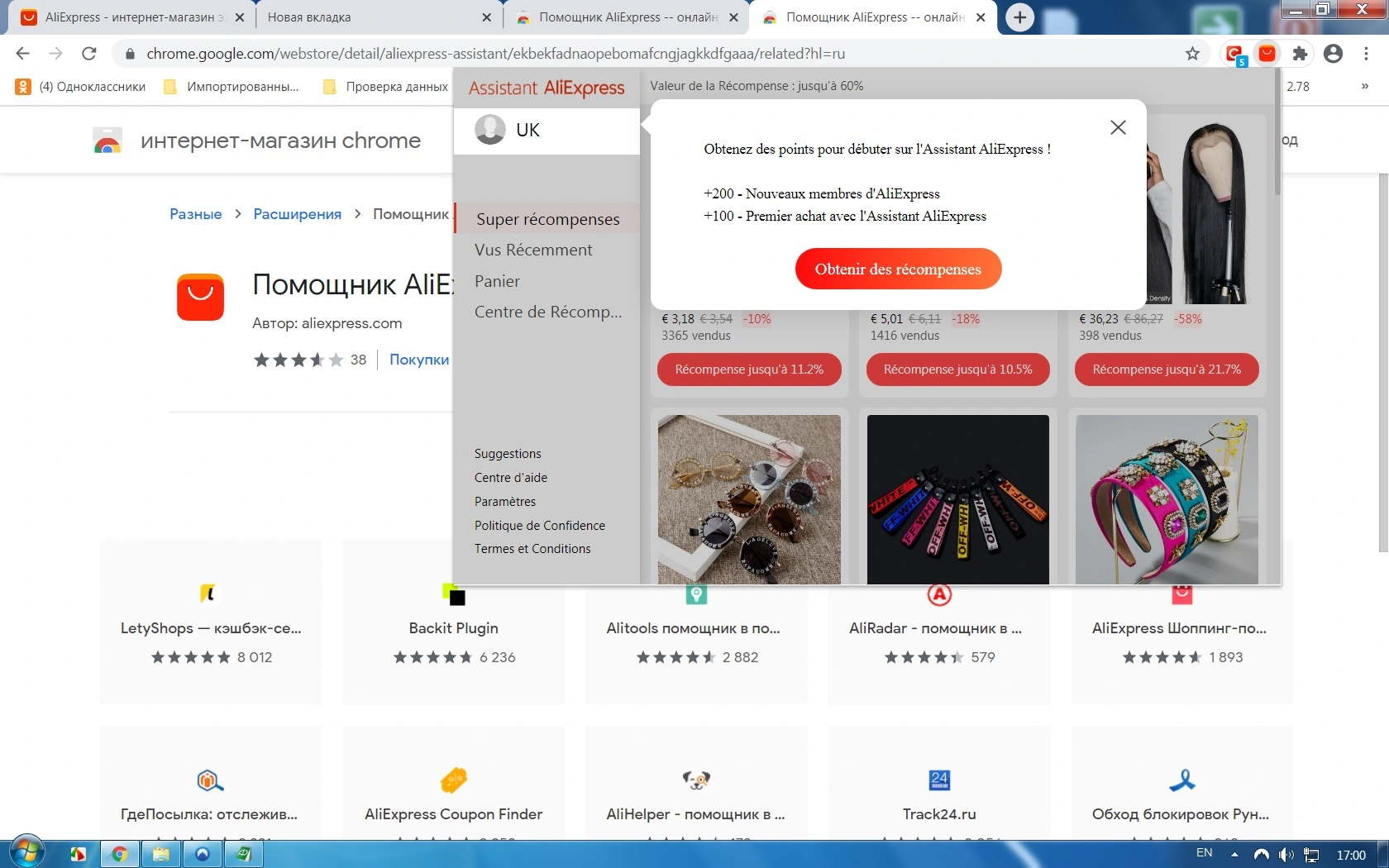The image size is (1389, 868).
Task: Close the rewards points dialog
Action: pyautogui.click(x=1118, y=127)
